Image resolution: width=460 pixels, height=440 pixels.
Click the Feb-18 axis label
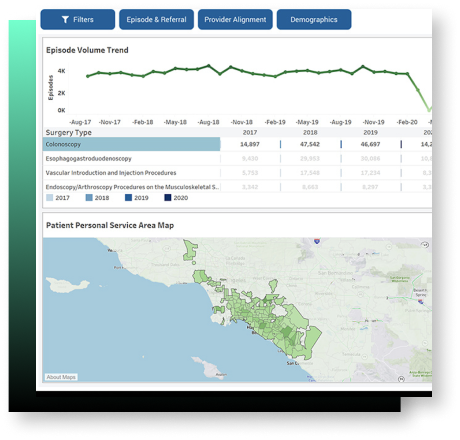click(142, 122)
